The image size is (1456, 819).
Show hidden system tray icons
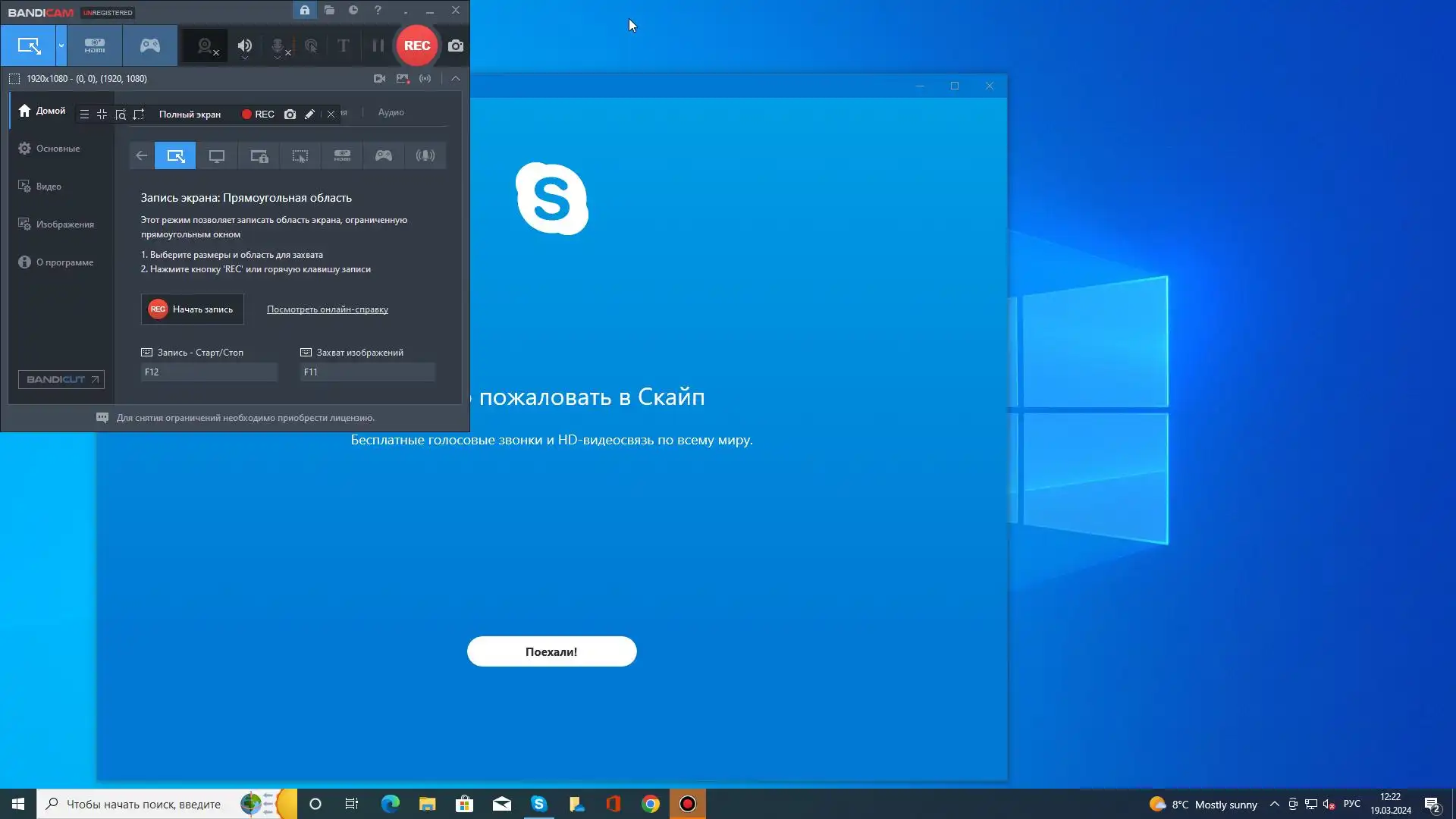1274,805
